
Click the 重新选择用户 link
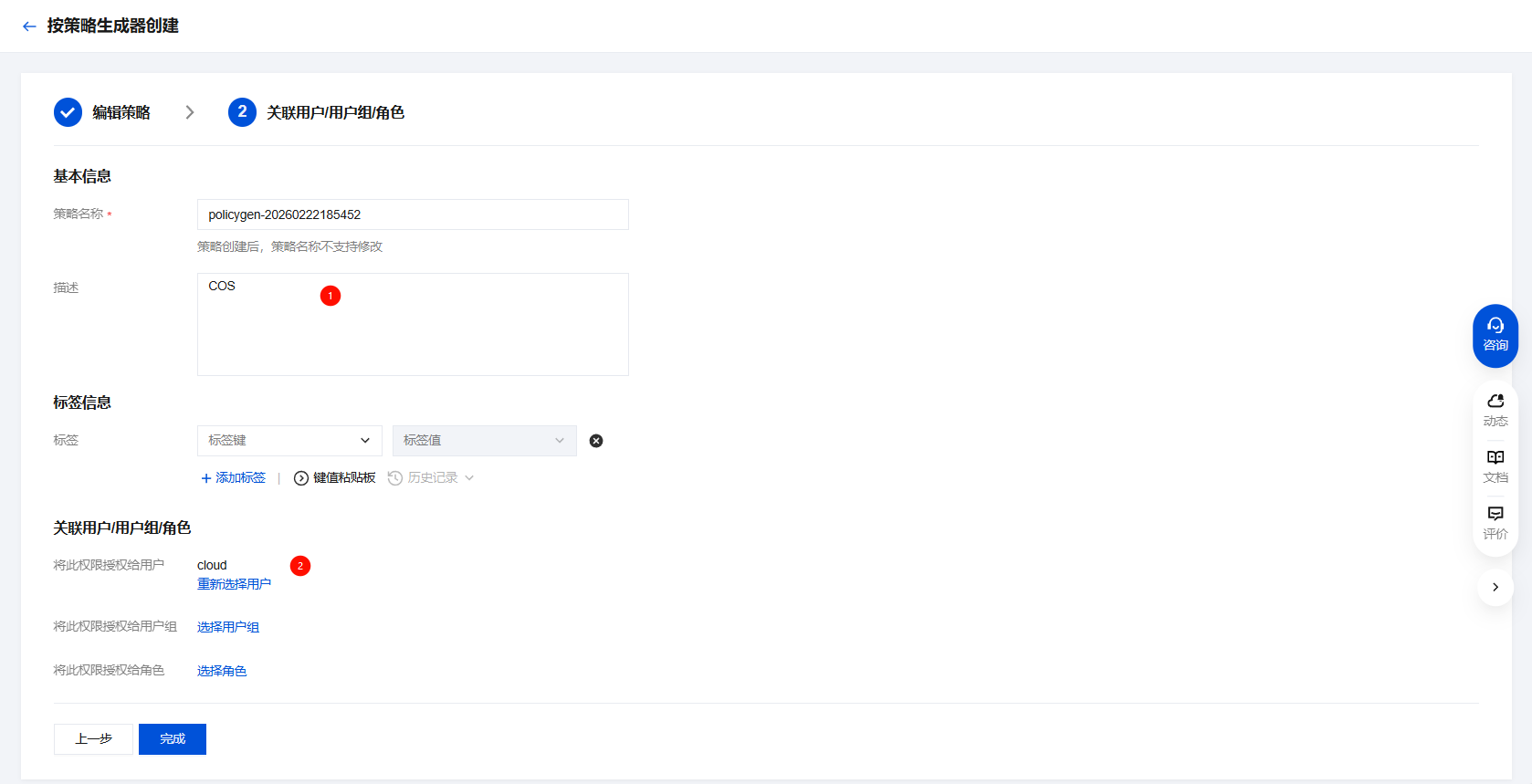point(234,584)
